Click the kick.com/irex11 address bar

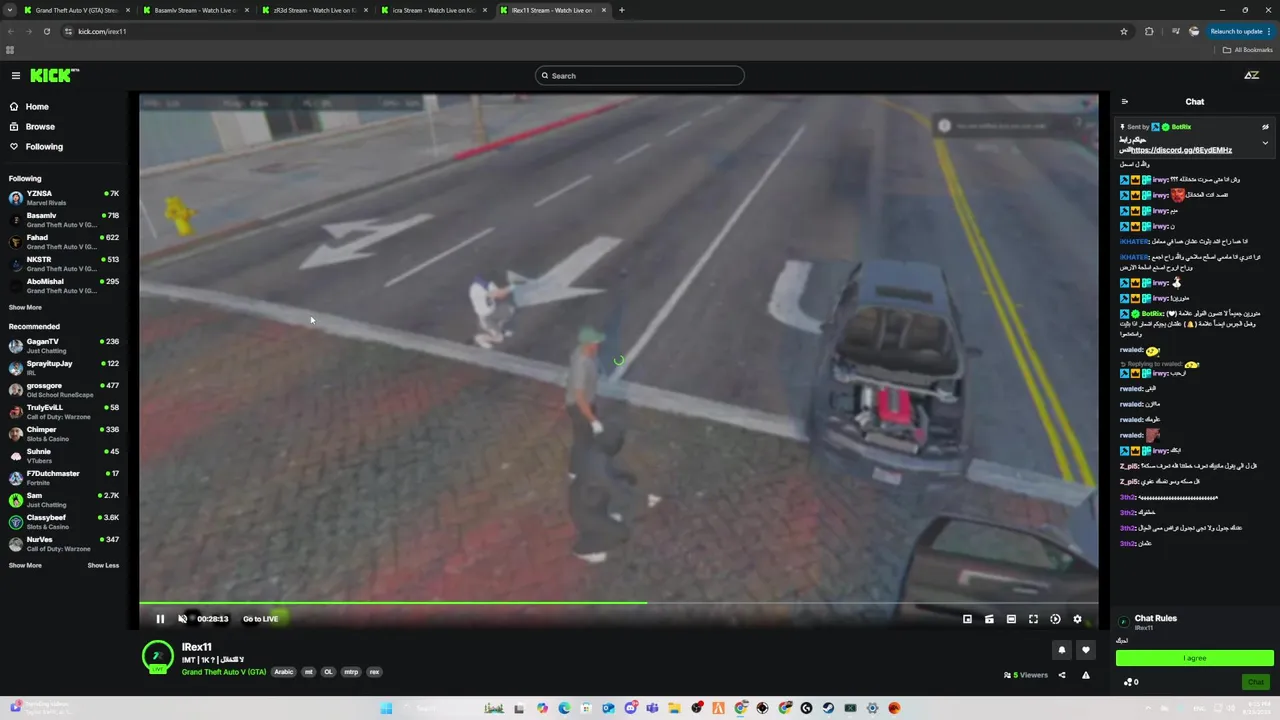point(590,31)
